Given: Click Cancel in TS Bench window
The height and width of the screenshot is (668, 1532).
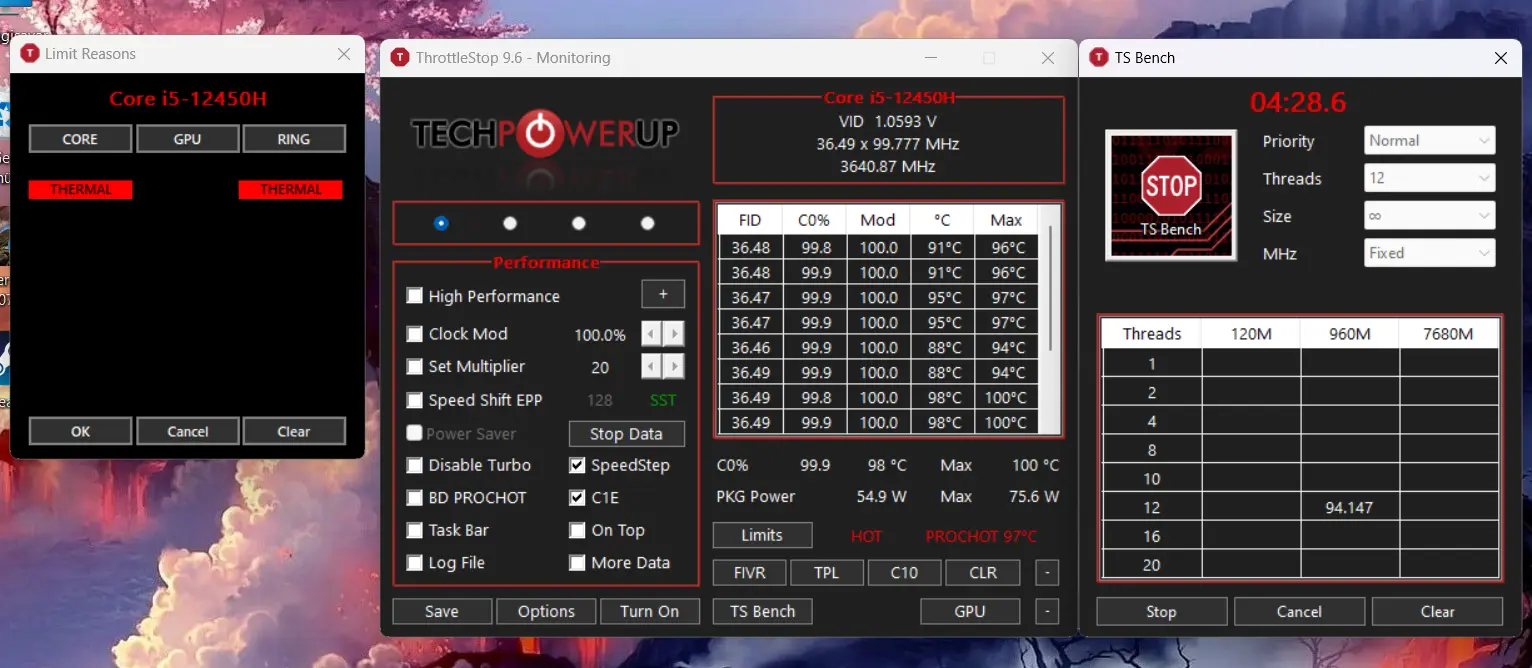Looking at the screenshot, I should point(1299,611).
